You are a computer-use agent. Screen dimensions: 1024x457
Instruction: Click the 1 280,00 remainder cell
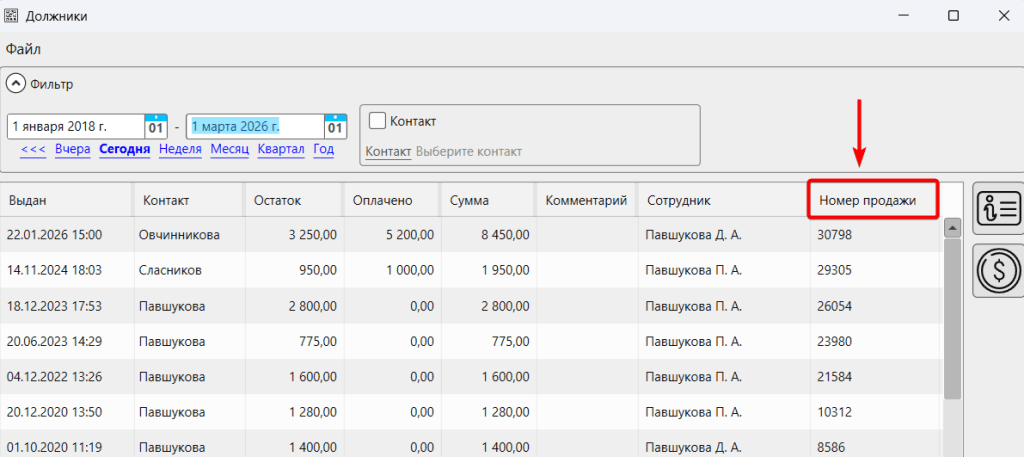click(x=294, y=413)
